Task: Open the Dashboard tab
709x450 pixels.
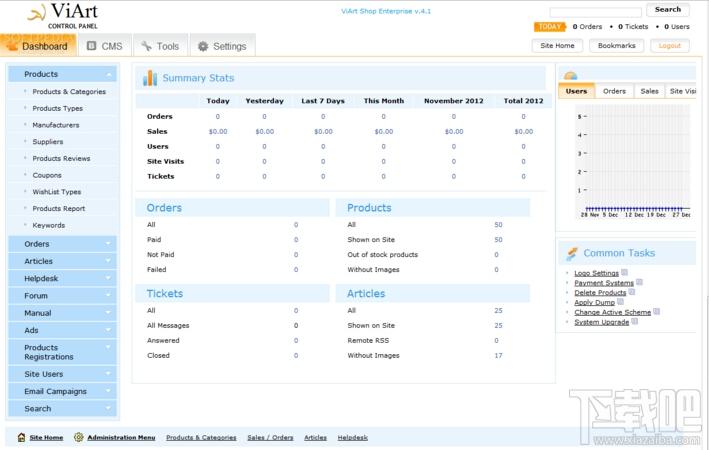Action: coord(38,46)
